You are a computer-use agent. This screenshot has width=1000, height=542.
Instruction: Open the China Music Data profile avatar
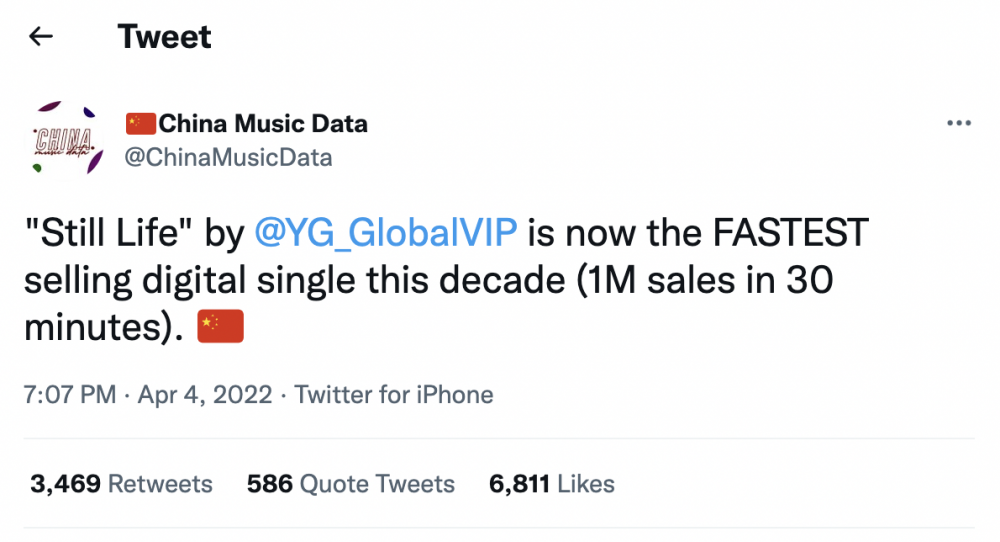click(63, 139)
